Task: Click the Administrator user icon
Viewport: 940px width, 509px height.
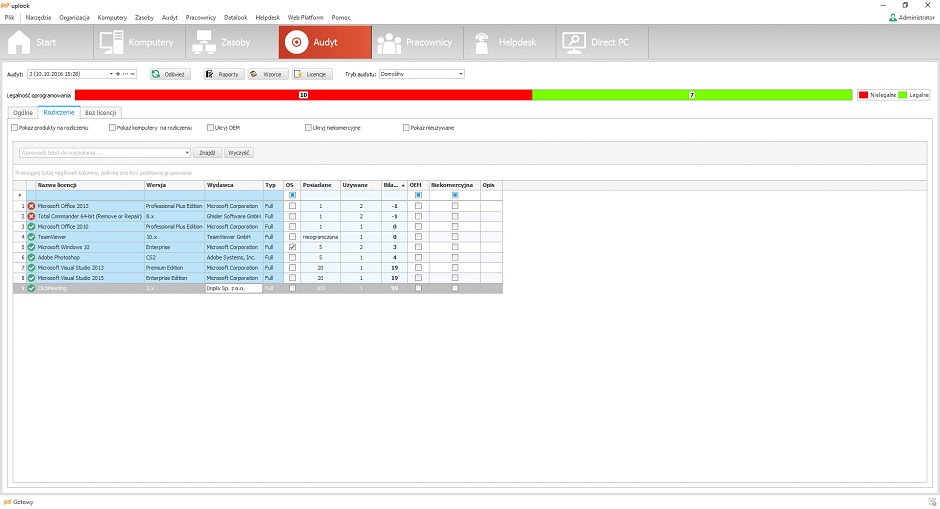Action: point(893,17)
